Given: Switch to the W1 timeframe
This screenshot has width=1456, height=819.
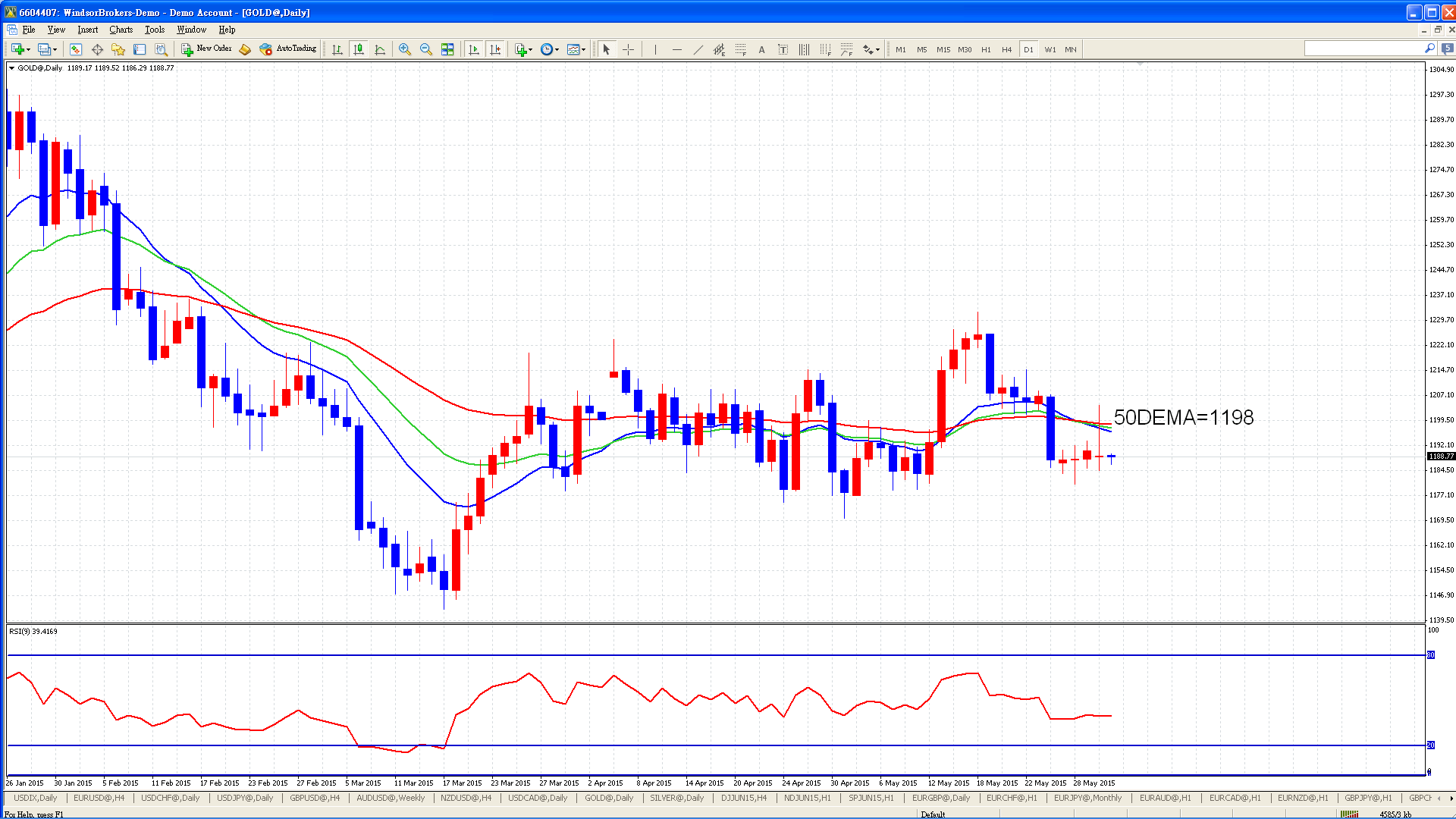Looking at the screenshot, I should (x=1050, y=49).
